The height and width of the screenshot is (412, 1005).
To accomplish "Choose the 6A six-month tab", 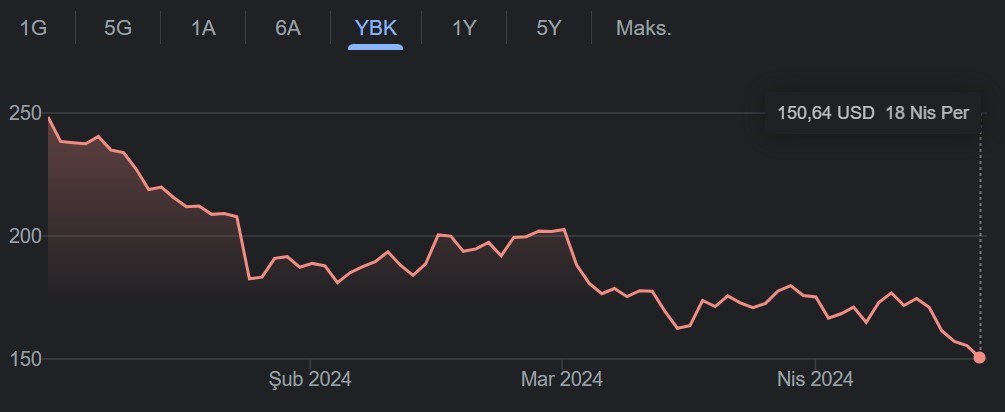I will 288,28.
